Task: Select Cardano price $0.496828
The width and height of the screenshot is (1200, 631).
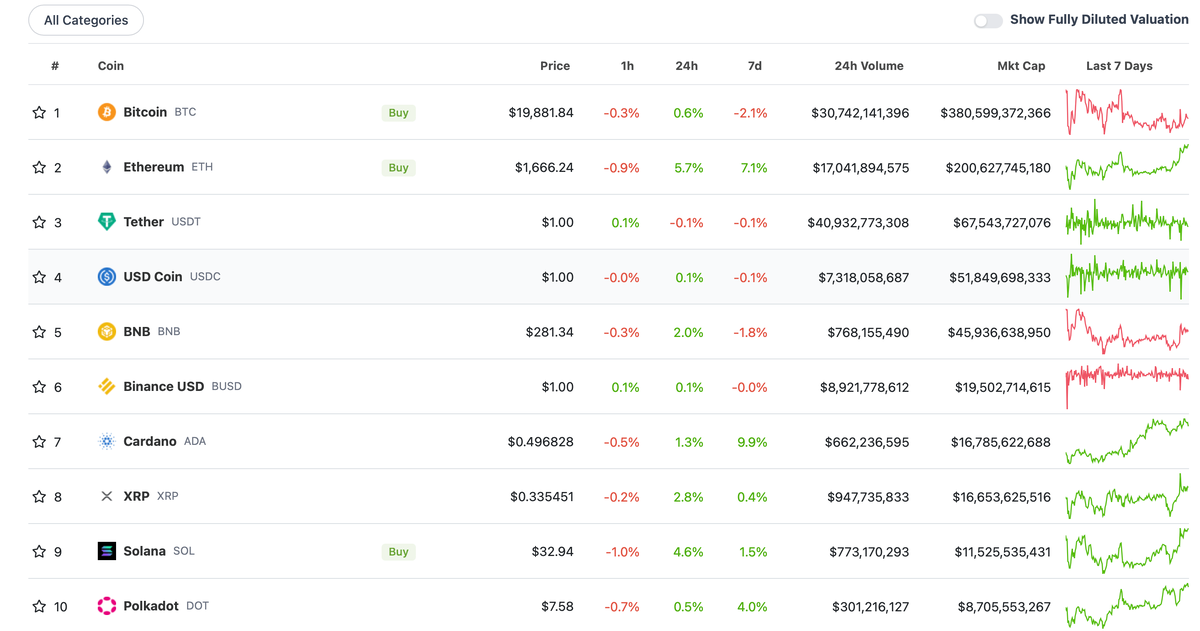Action: (x=541, y=442)
